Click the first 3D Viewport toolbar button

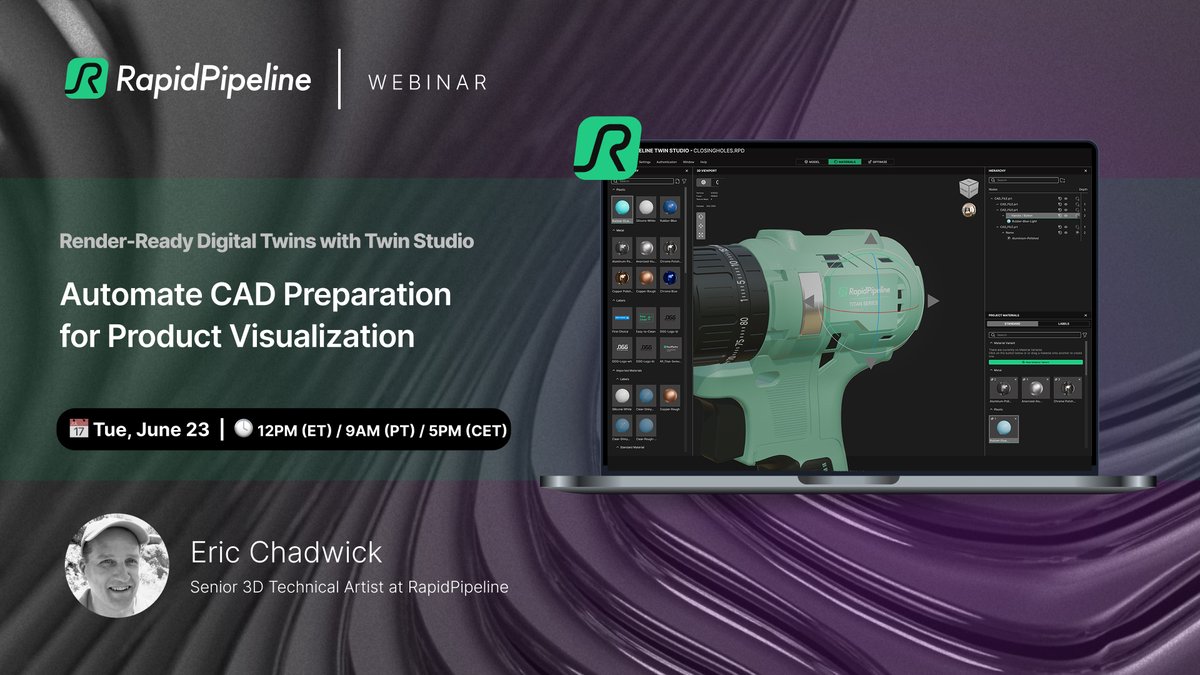coord(703,182)
